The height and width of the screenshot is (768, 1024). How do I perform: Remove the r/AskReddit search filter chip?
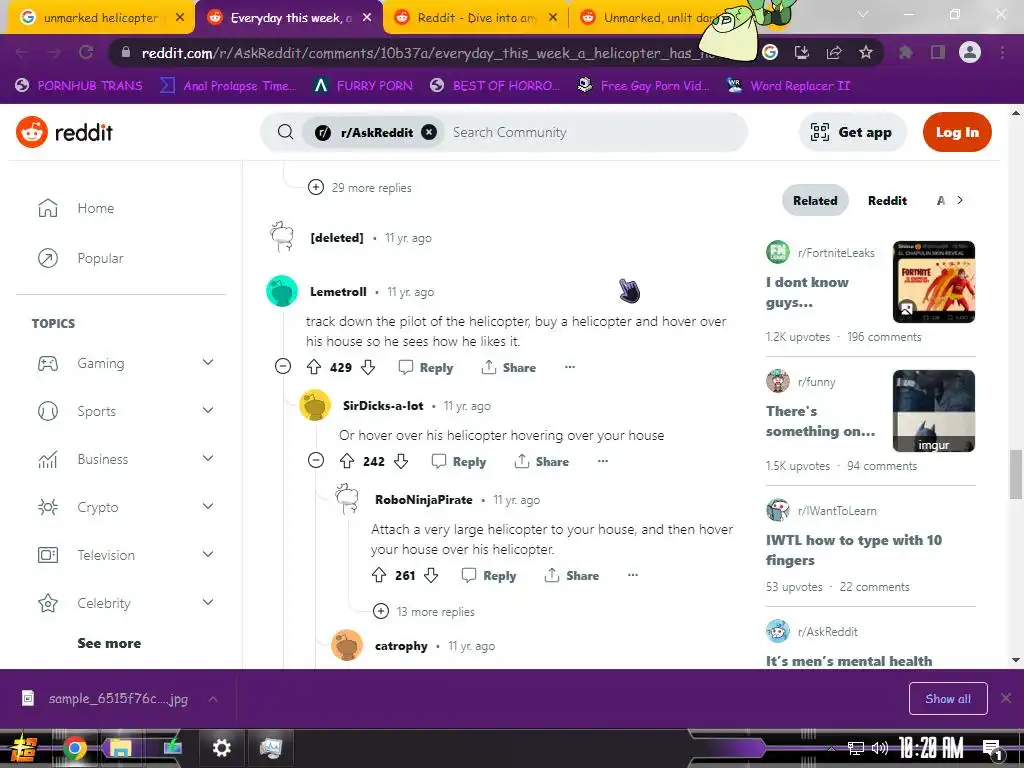429,133
